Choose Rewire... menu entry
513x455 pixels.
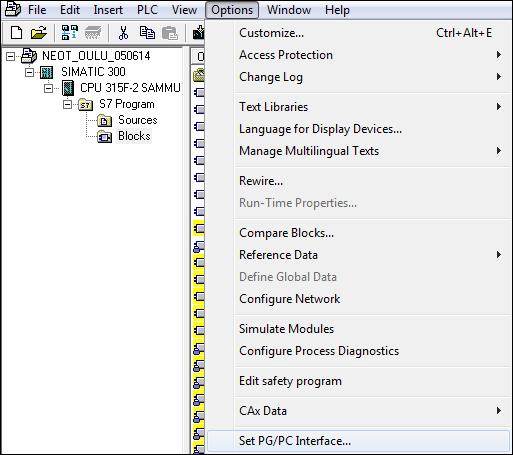point(358,181)
